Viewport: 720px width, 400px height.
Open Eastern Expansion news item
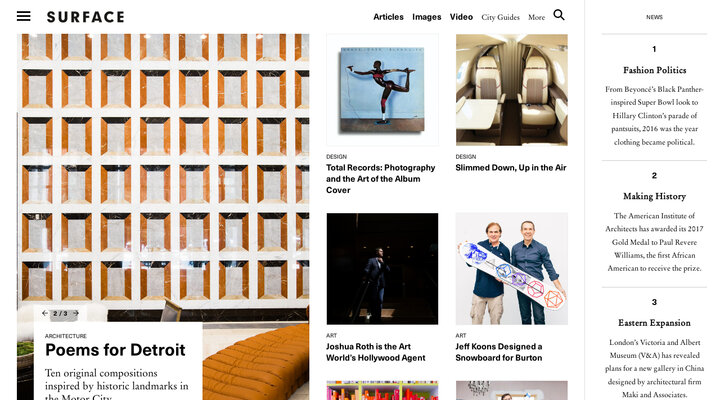pyautogui.click(x=654, y=323)
